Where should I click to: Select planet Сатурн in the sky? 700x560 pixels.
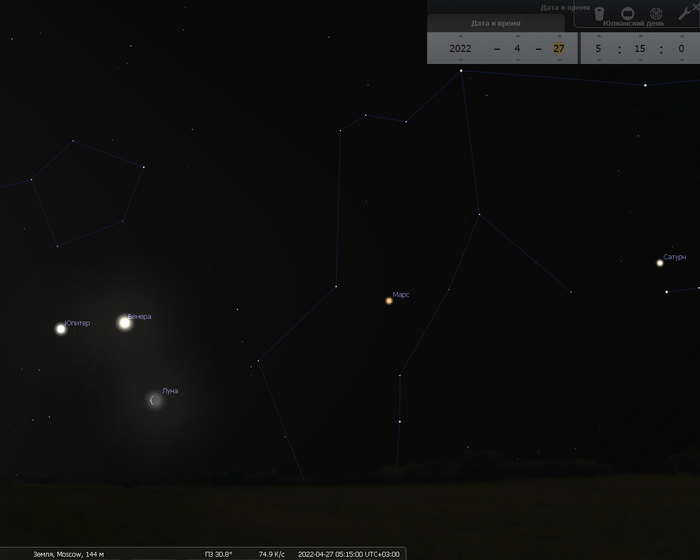(x=660, y=263)
